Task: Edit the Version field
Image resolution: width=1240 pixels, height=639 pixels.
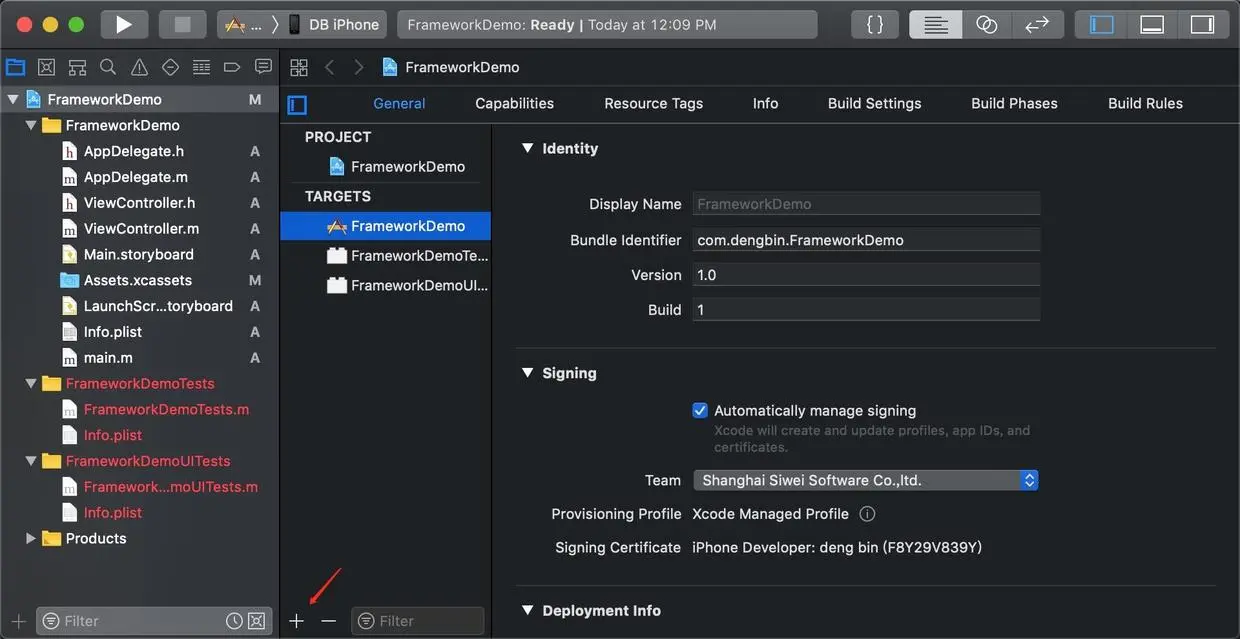Action: point(866,275)
